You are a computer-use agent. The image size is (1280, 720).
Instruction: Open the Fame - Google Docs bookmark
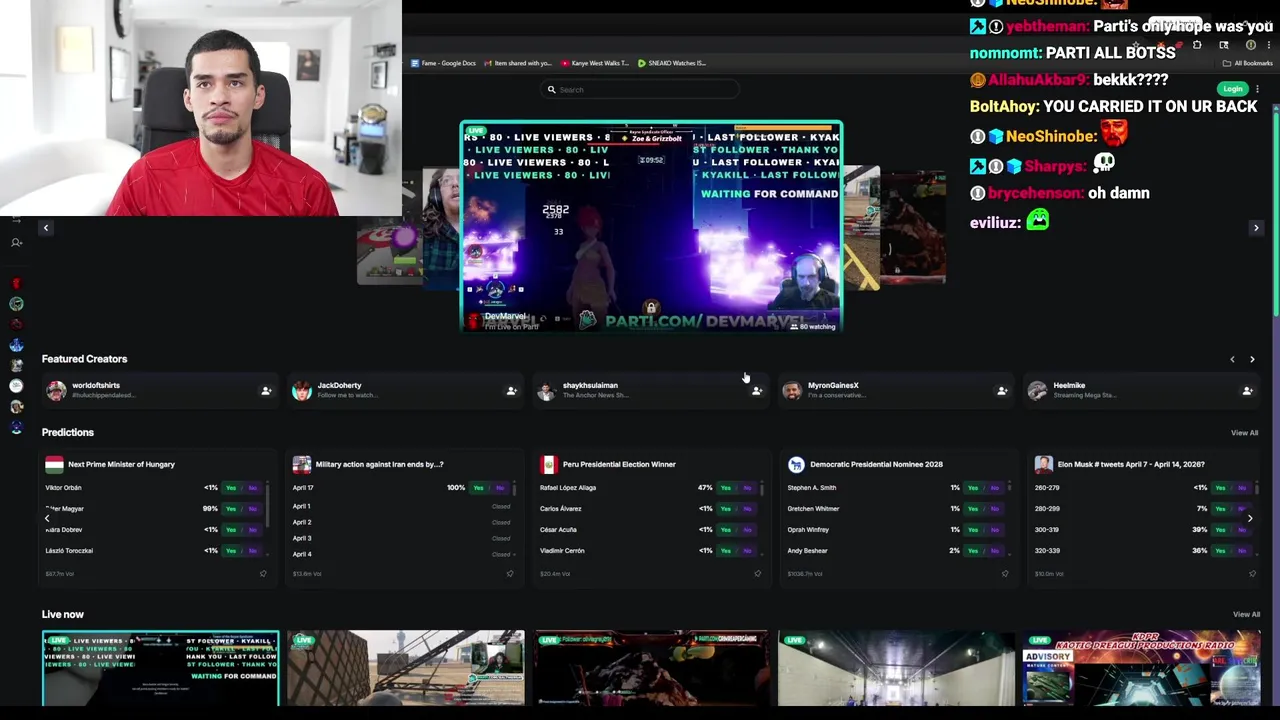(x=444, y=63)
